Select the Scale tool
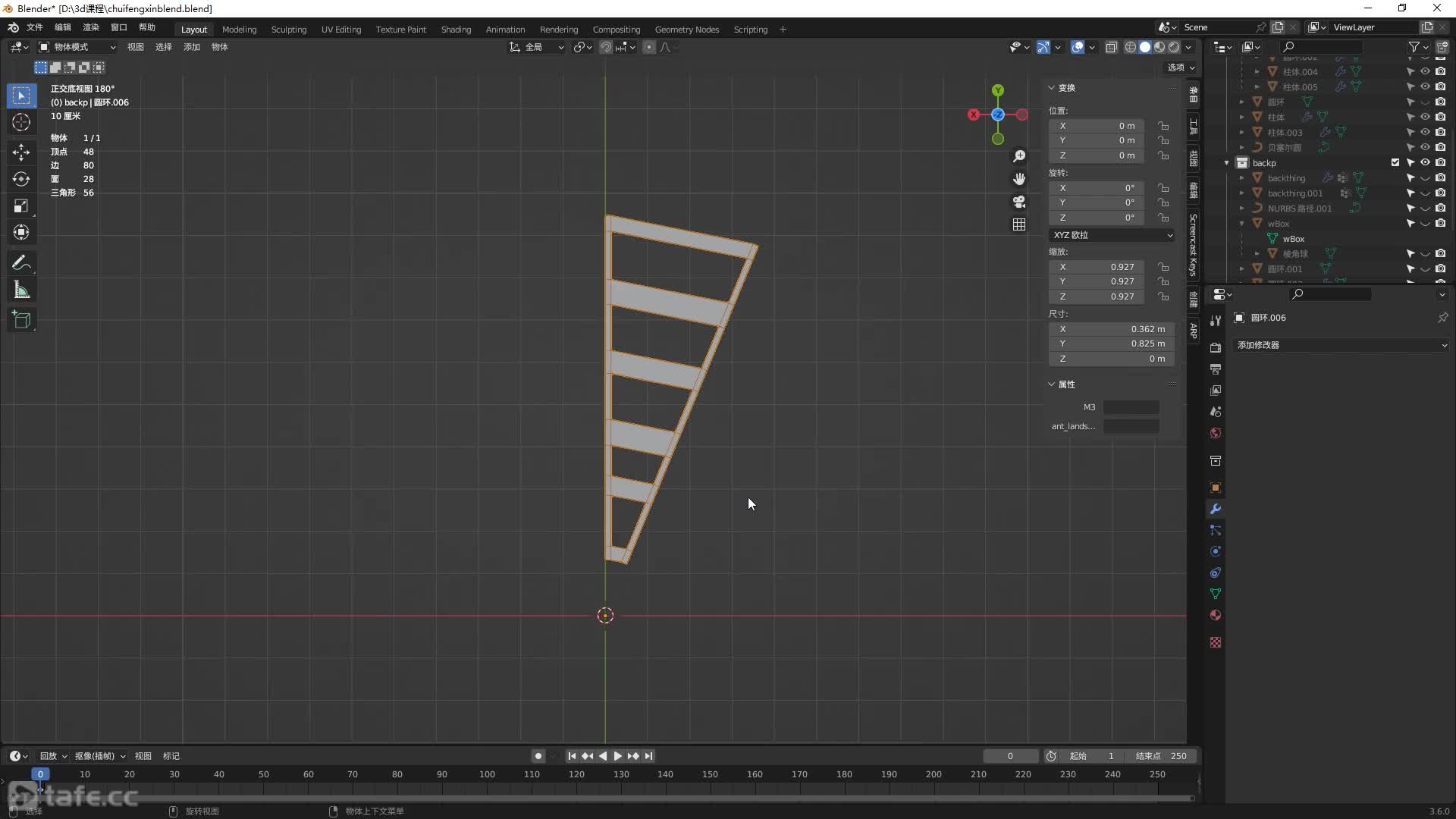Image resolution: width=1456 pixels, height=819 pixels. [21, 206]
